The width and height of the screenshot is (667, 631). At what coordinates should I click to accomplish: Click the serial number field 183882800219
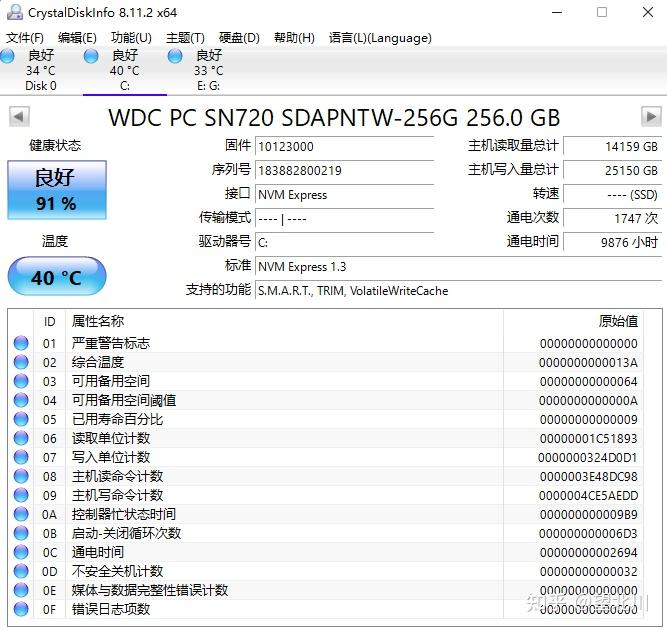click(344, 170)
